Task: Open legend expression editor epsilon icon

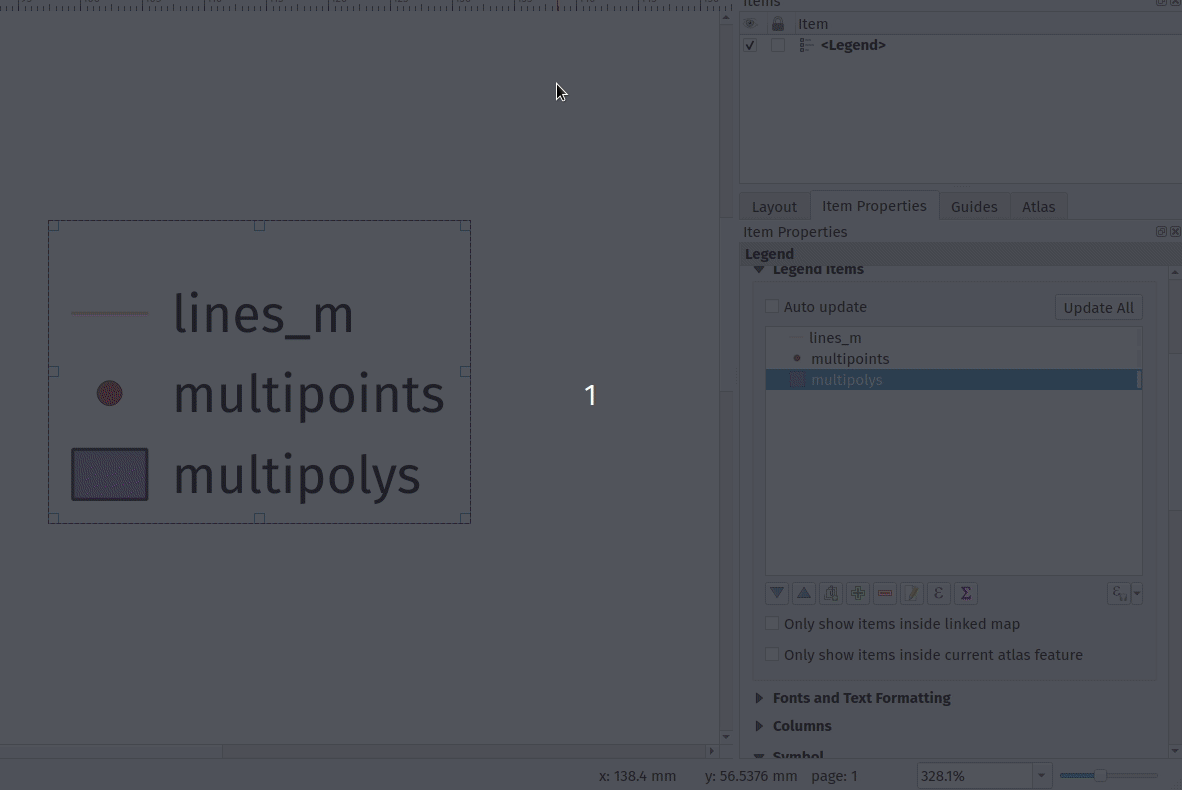Action: [x=939, y=593]
